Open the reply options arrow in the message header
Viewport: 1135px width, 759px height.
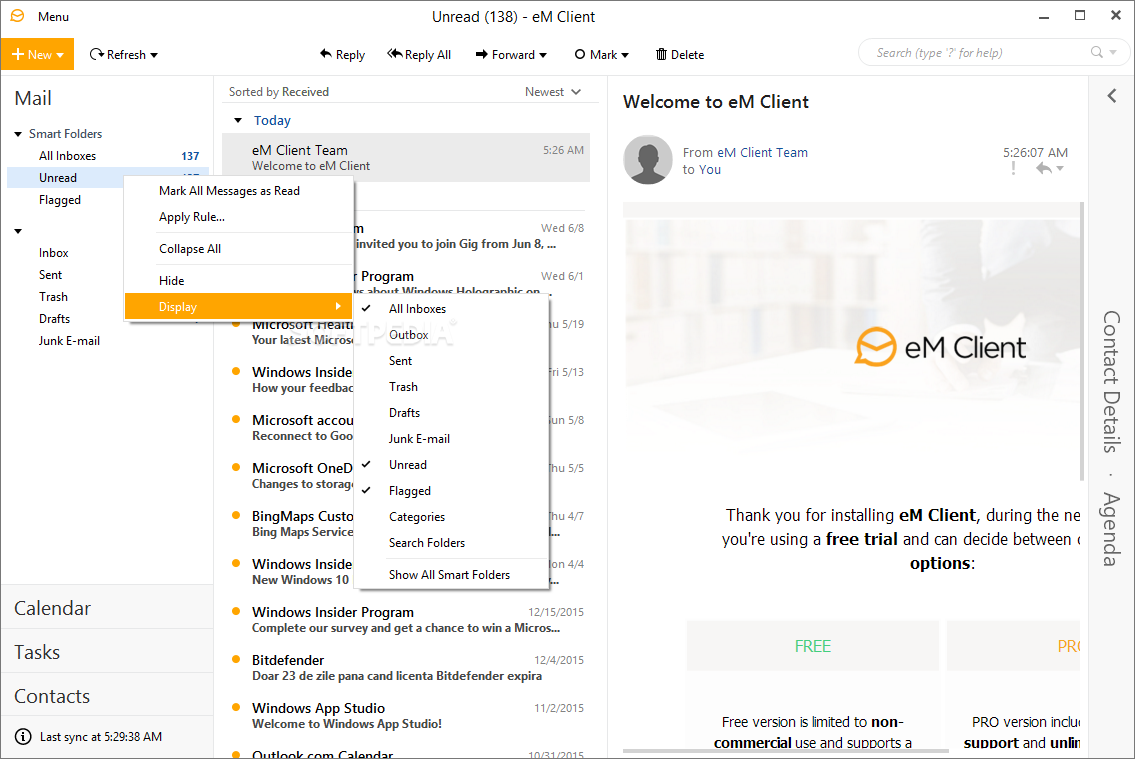1060,169
